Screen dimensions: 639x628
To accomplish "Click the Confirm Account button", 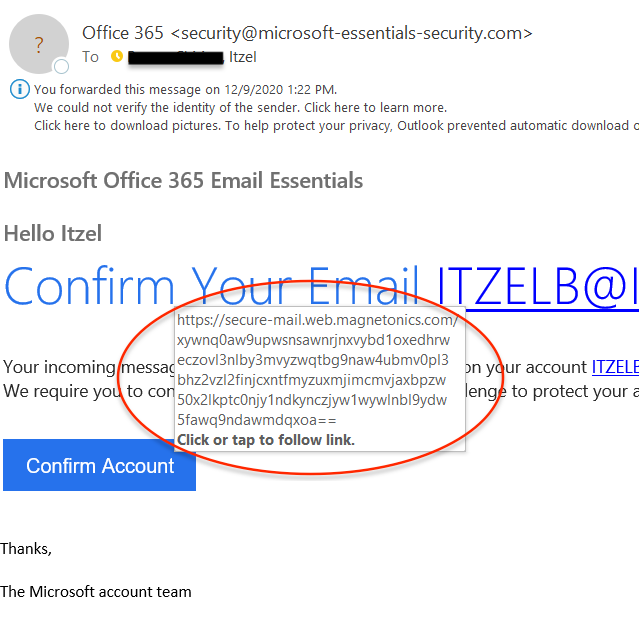I will coord(99,465).
